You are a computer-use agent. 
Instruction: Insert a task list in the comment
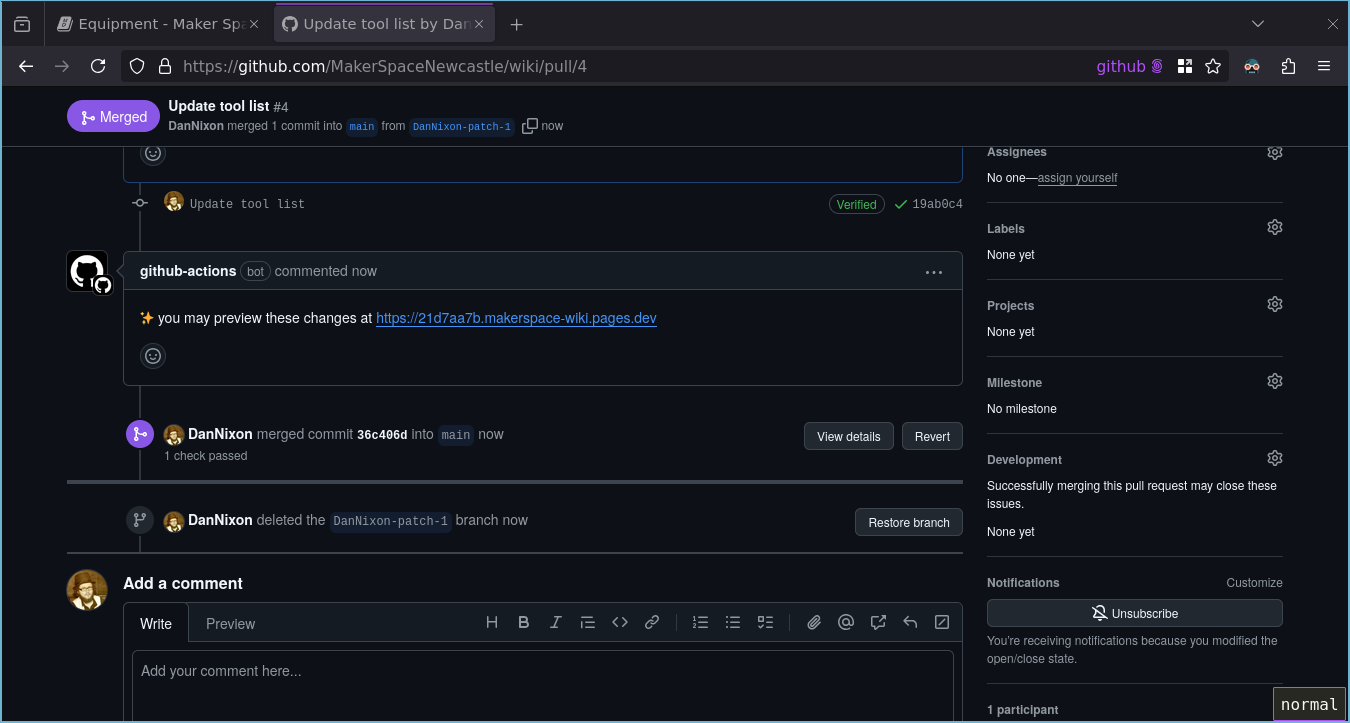coord(765,622)
